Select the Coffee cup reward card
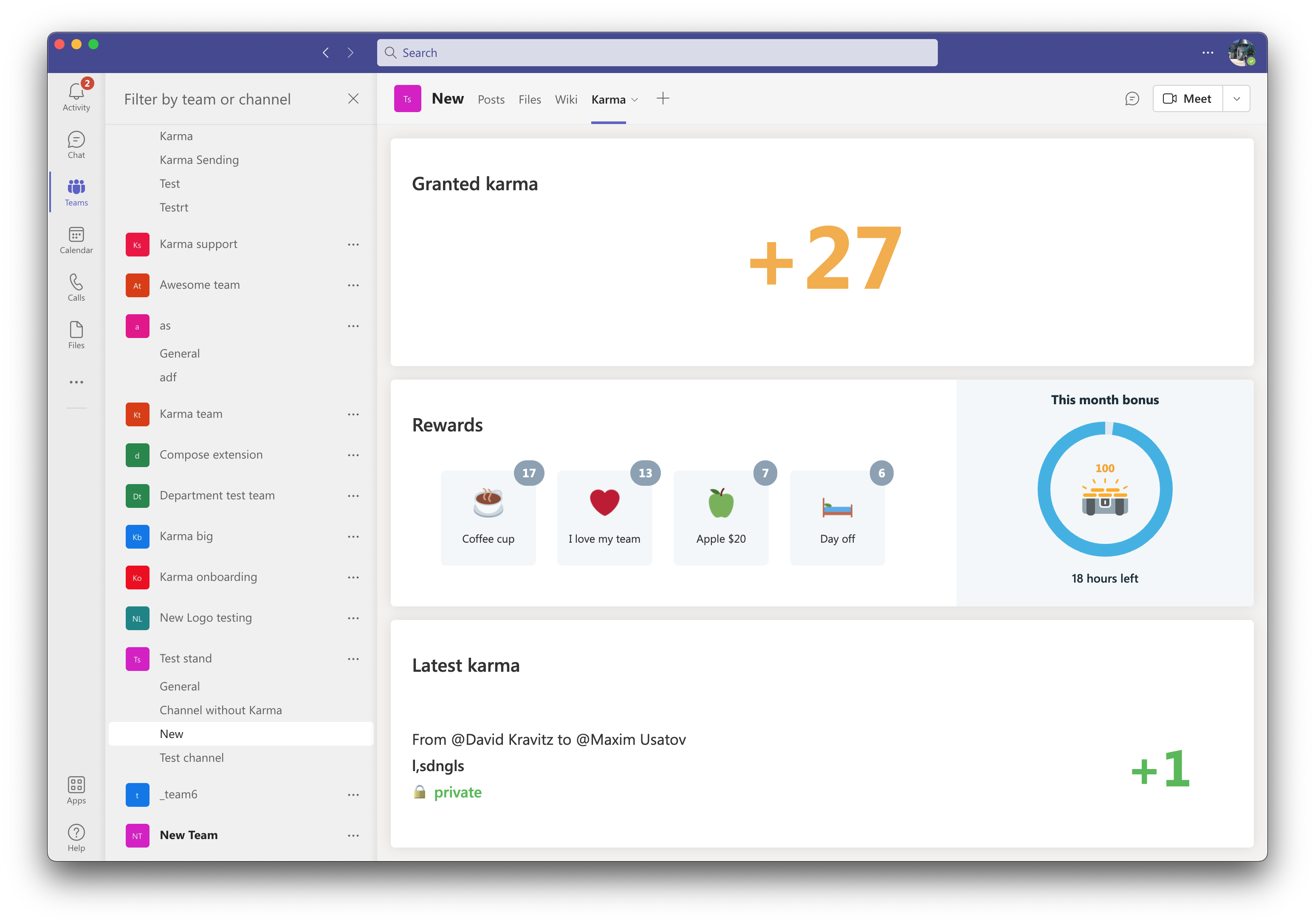 pos(488,518)
